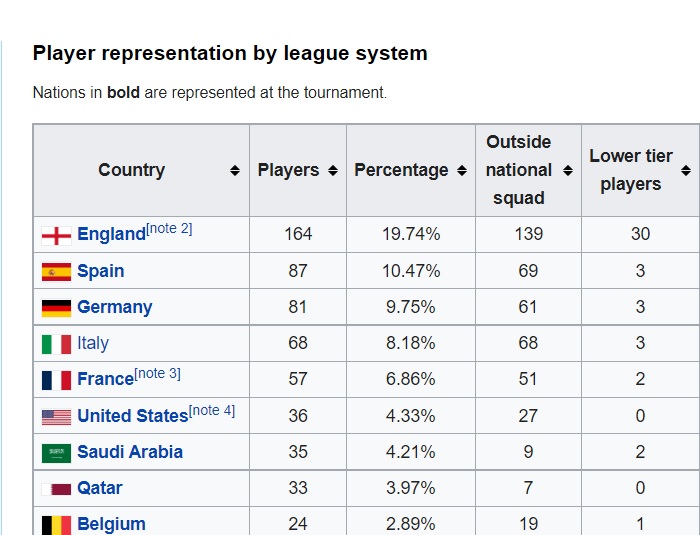Click the United States flag icon
The image size is (700, 535).
tap(56, 416)
